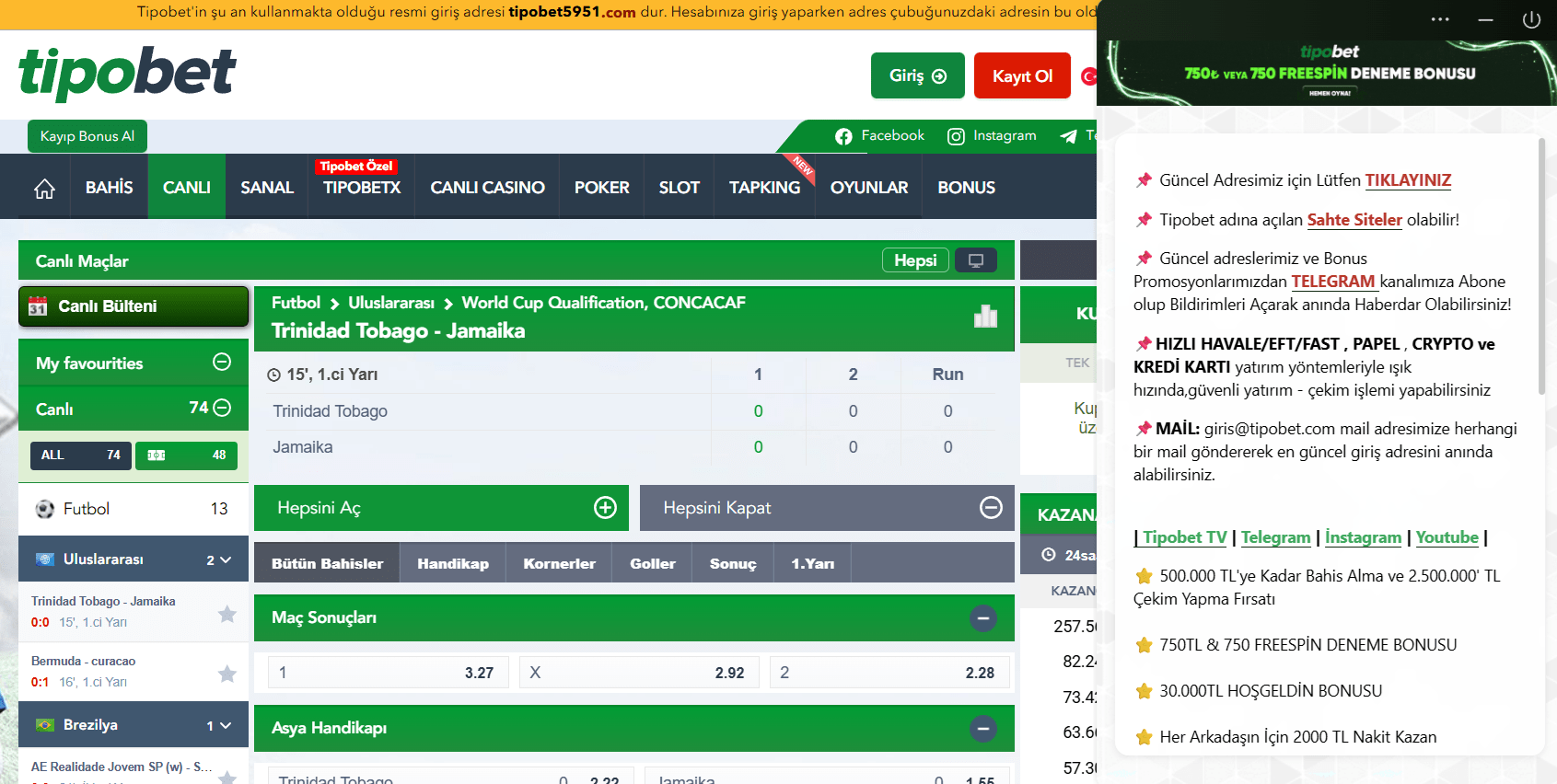The image size is (1557, 784).
Task: Collapse the Canlı section with 74 matches
Action: pyautogui.click(x=222, y=408)
